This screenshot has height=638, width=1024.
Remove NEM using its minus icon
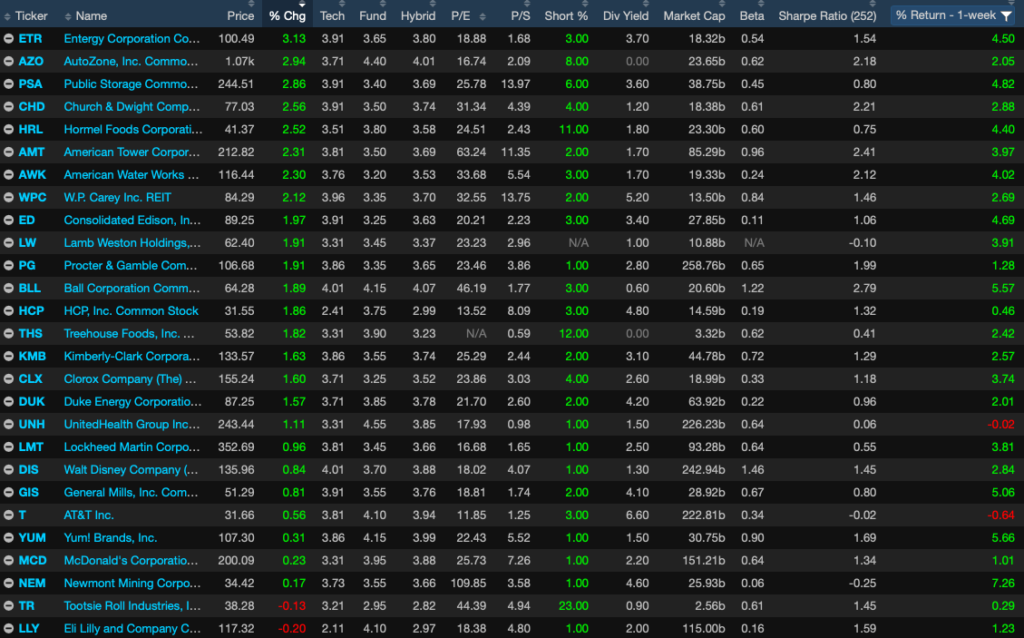click(x=8, y=583)
